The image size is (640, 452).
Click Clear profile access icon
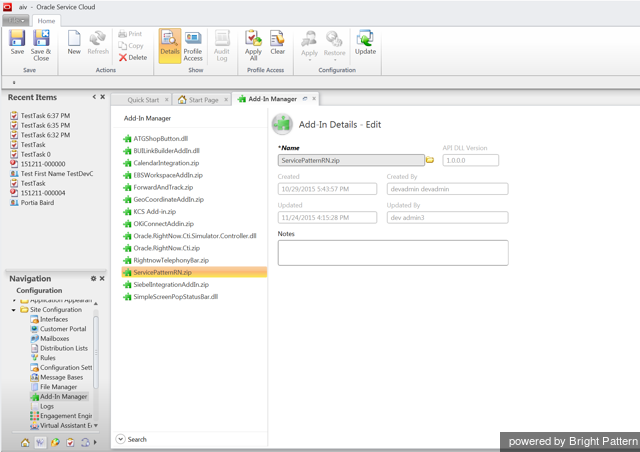pyautogui.click(x=278, y=42)
